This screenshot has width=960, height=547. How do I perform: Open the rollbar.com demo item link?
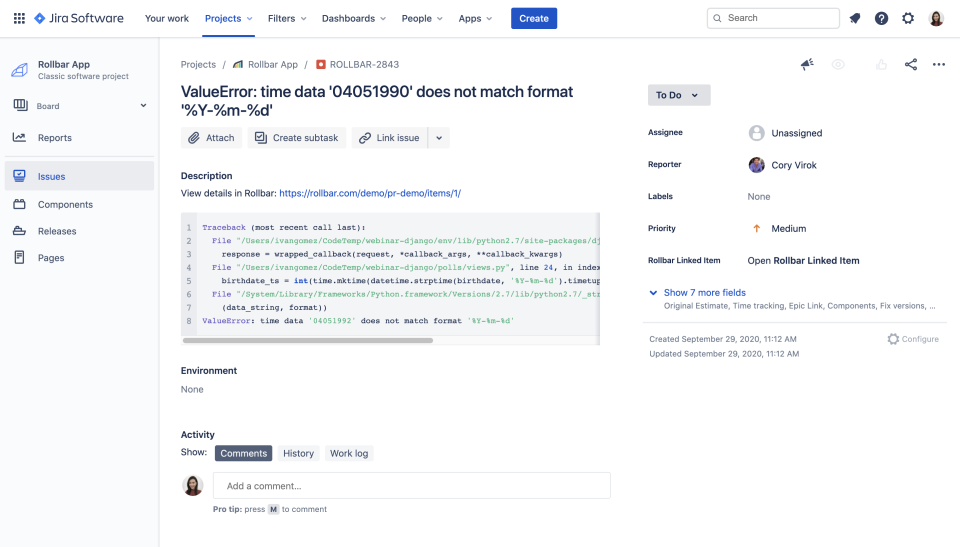tap(370, 193)
